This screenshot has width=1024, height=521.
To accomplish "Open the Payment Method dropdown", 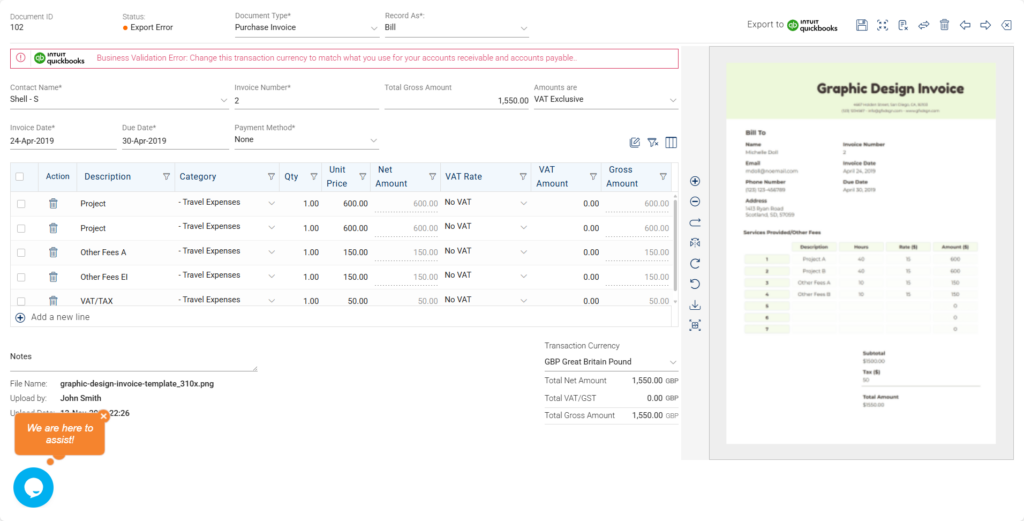I will (373, 141).
